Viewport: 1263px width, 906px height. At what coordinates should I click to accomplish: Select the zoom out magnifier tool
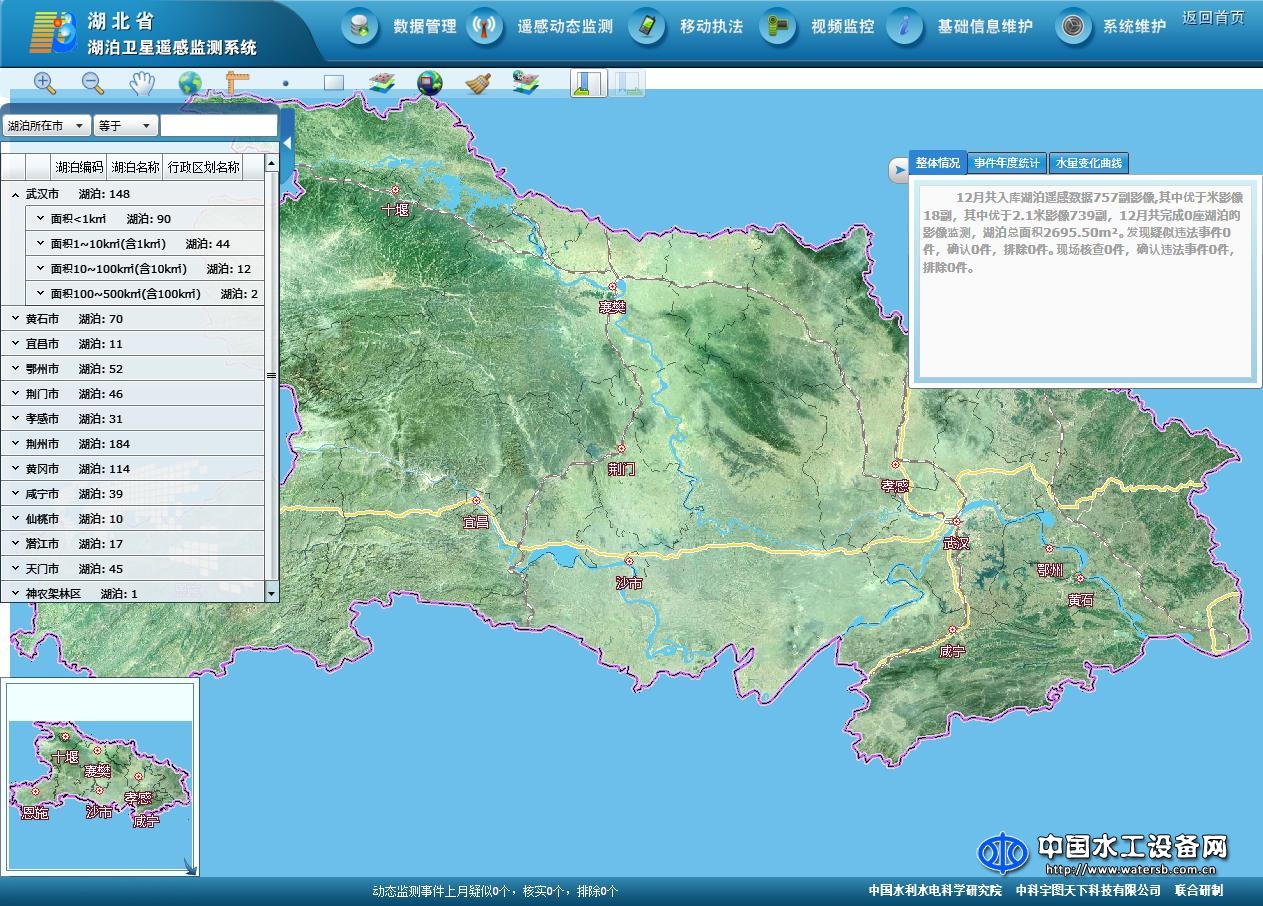[92, 83]
